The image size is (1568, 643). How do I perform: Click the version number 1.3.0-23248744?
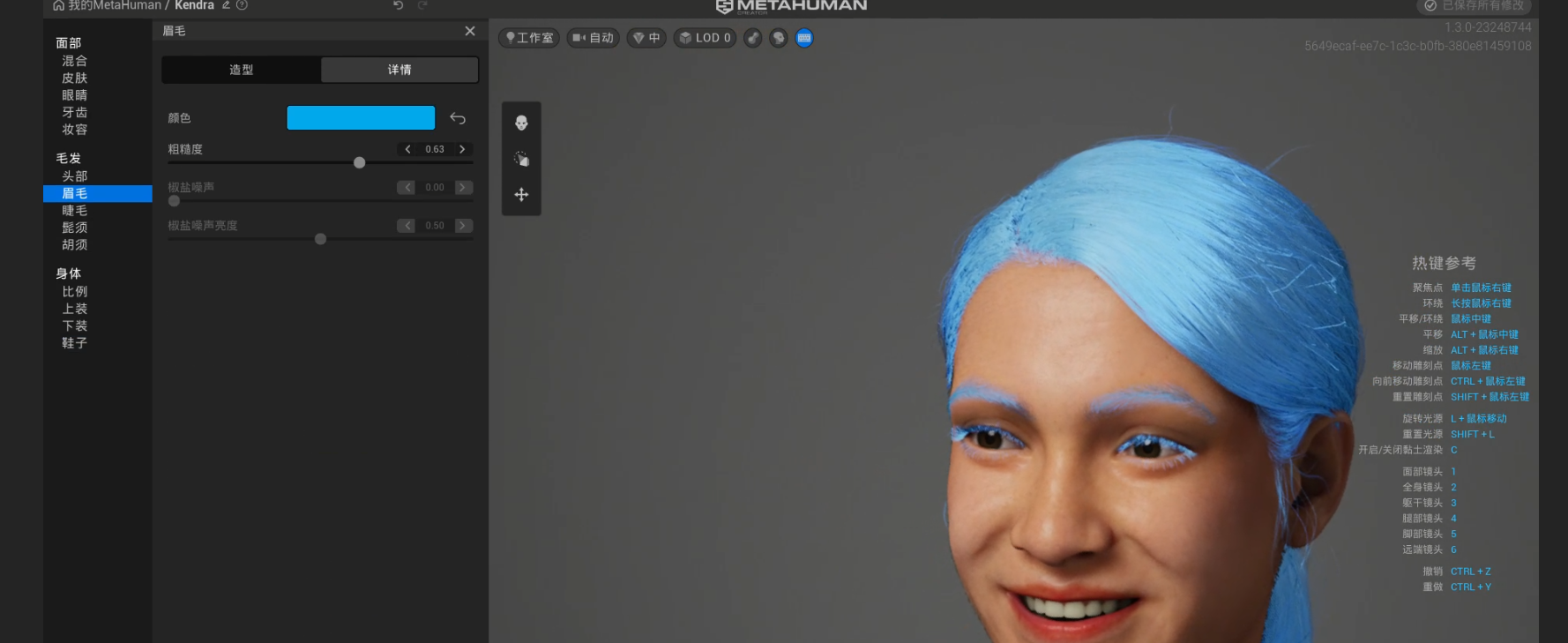(1488, 28)
